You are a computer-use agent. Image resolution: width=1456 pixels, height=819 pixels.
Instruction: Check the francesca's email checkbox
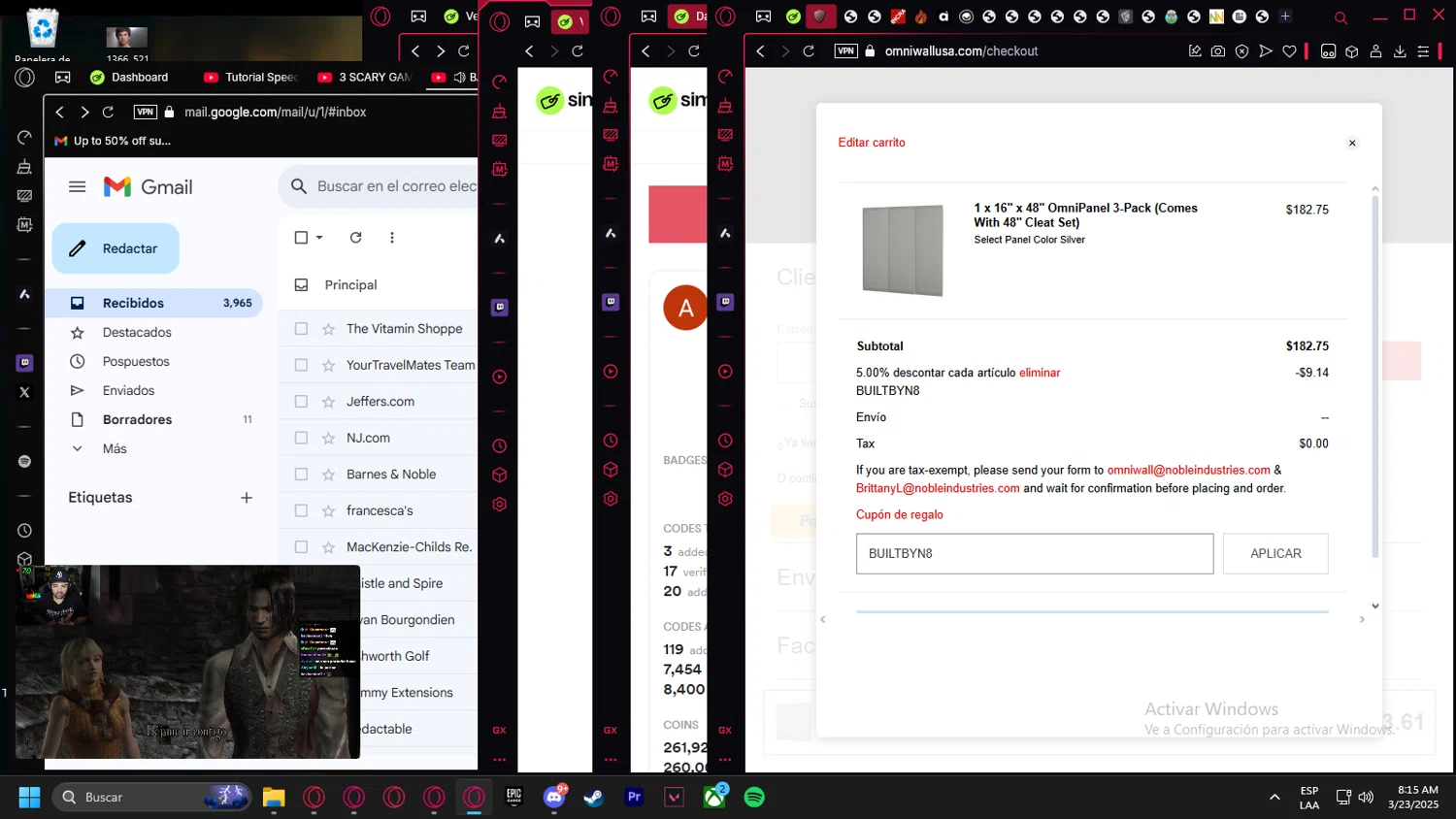point(301,510)
